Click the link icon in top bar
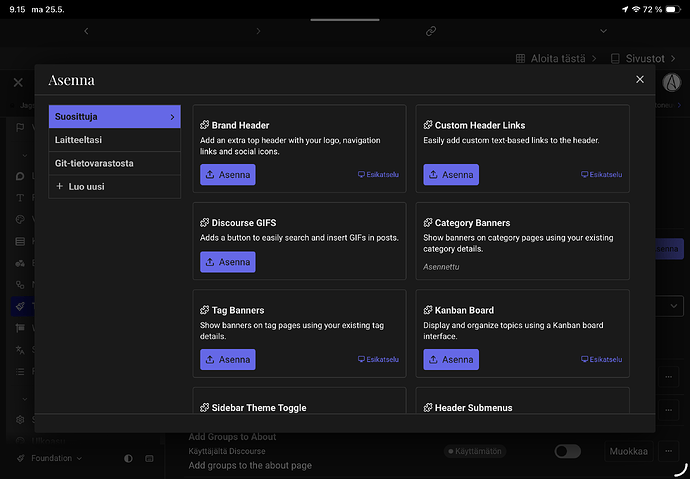Image resolution: width=690 pixels, height=479 pixels. coord(431,31)
